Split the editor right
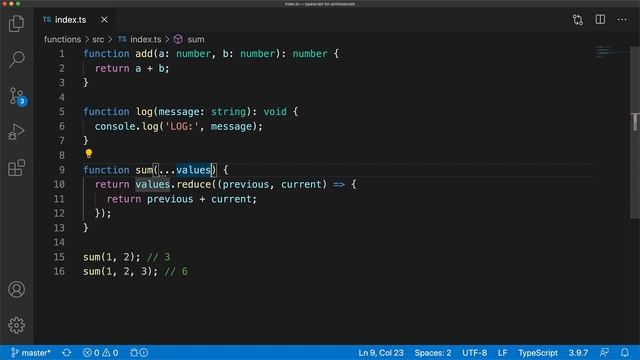This screenshot has width=640, height=360. (600, 20)
